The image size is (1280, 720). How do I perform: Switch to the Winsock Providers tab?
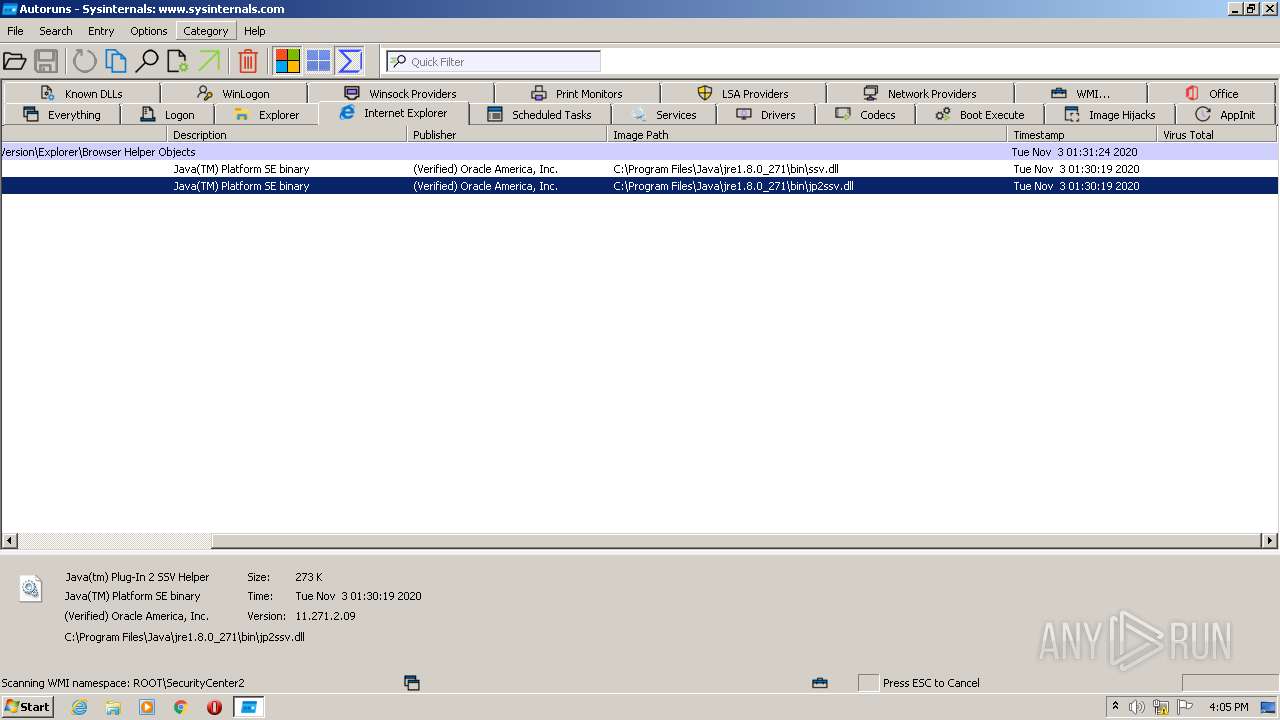401,93
